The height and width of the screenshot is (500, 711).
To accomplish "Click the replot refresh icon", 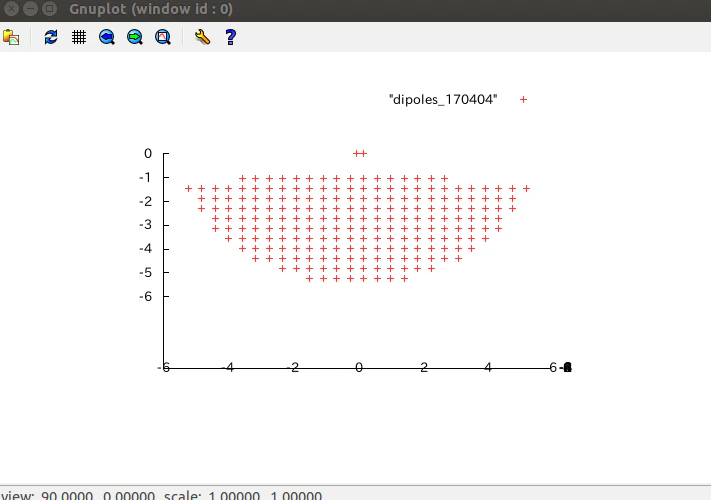I will (x=51, y=37).
